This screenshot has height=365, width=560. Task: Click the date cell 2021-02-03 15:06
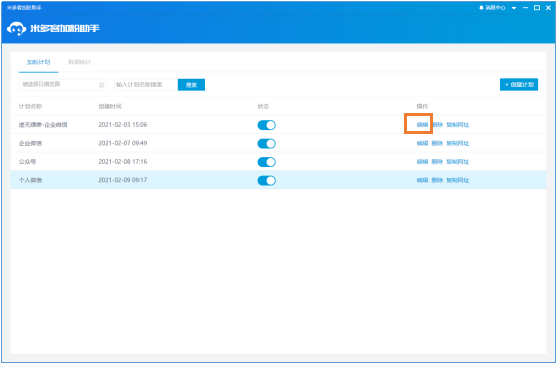click(x=122, y=125)
